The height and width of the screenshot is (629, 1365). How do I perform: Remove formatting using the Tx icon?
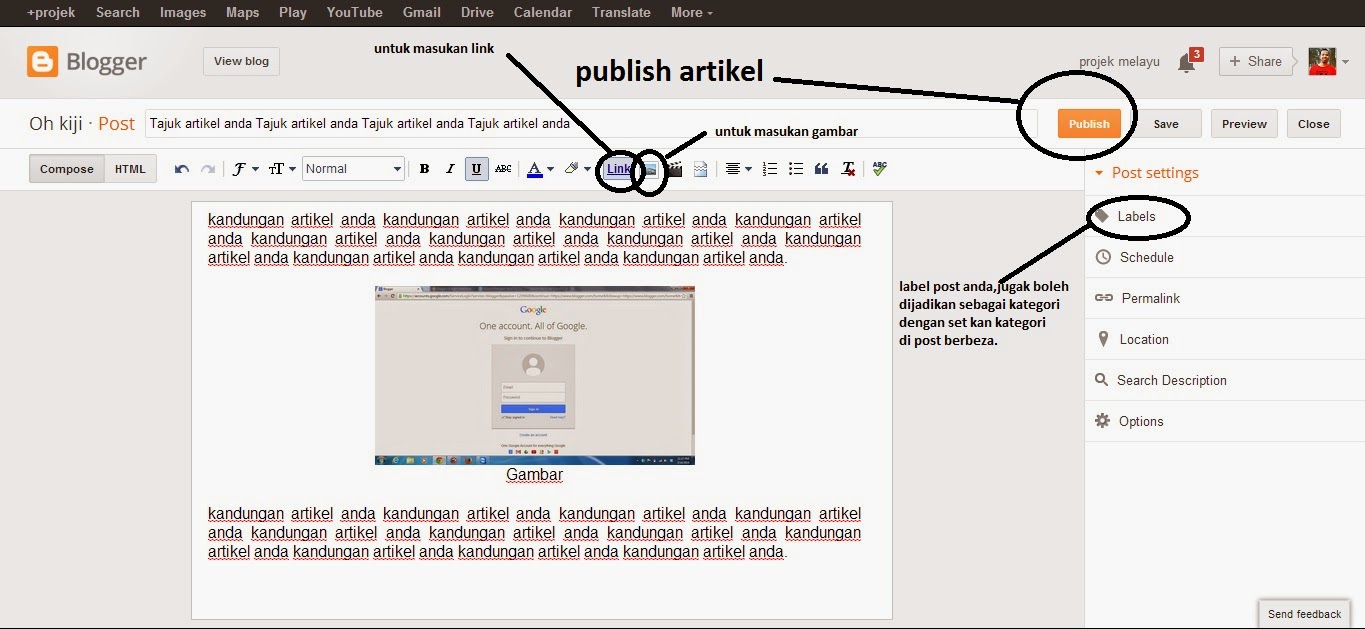coord(847,169)
